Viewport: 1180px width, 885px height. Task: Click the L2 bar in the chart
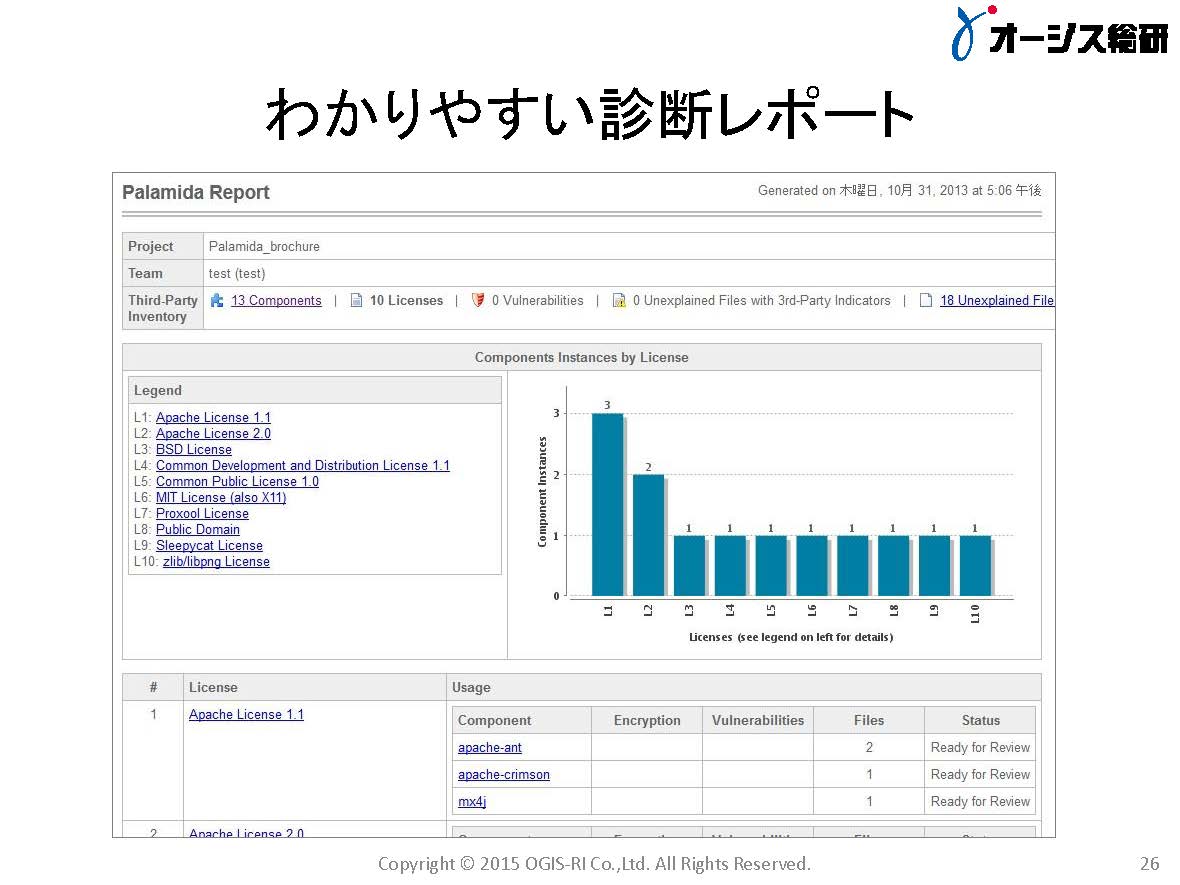click(x=648, y=535)
